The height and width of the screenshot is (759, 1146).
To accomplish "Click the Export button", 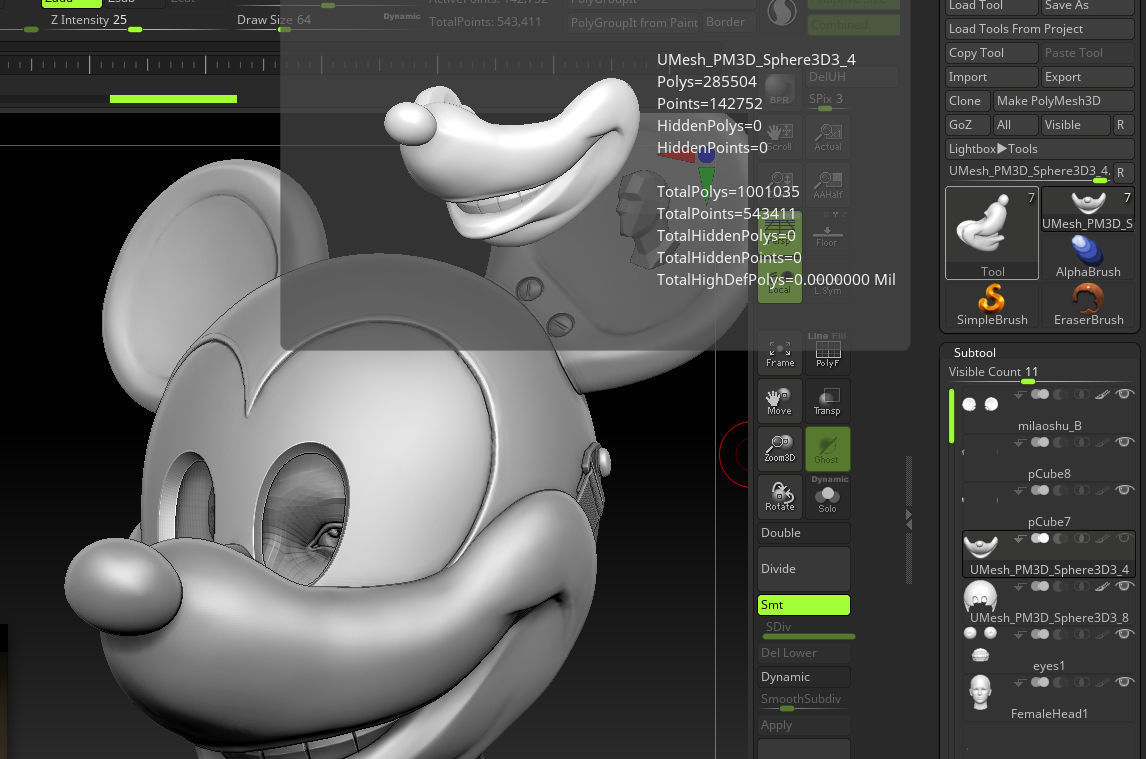I will (x=1088, y=77).
